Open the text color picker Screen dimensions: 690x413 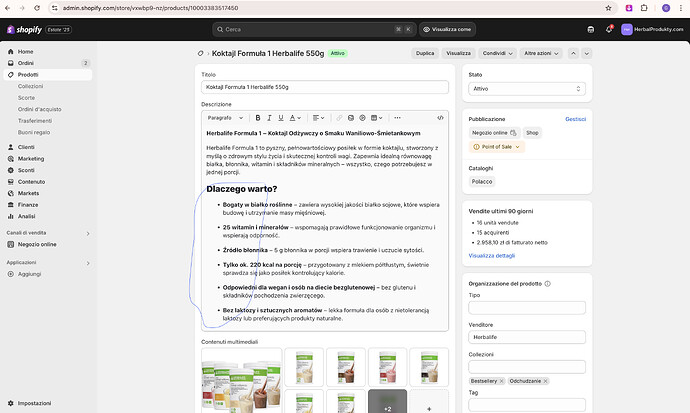point(295,118)
